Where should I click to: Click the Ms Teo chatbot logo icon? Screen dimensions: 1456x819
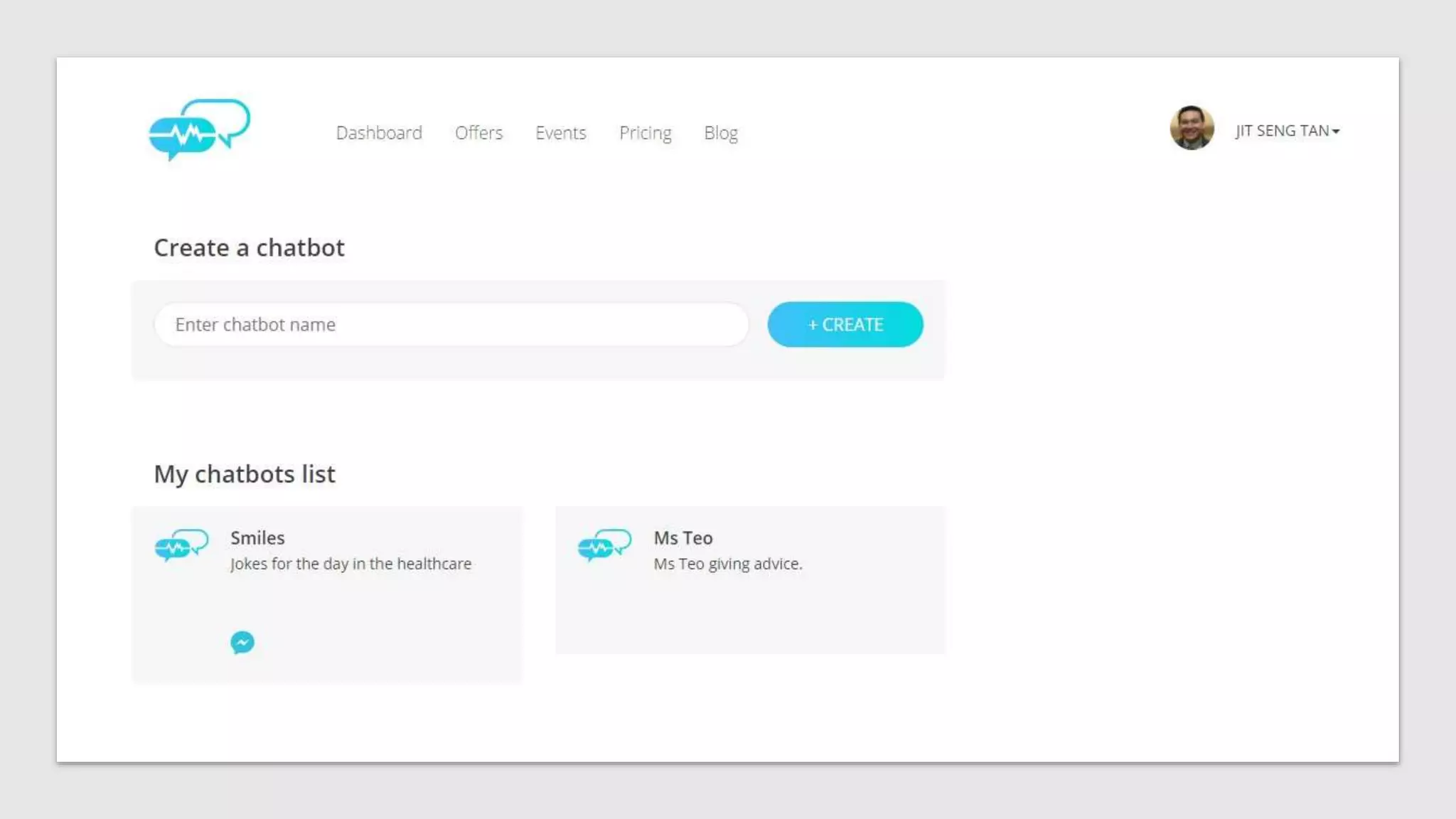[x=604, y=546]
